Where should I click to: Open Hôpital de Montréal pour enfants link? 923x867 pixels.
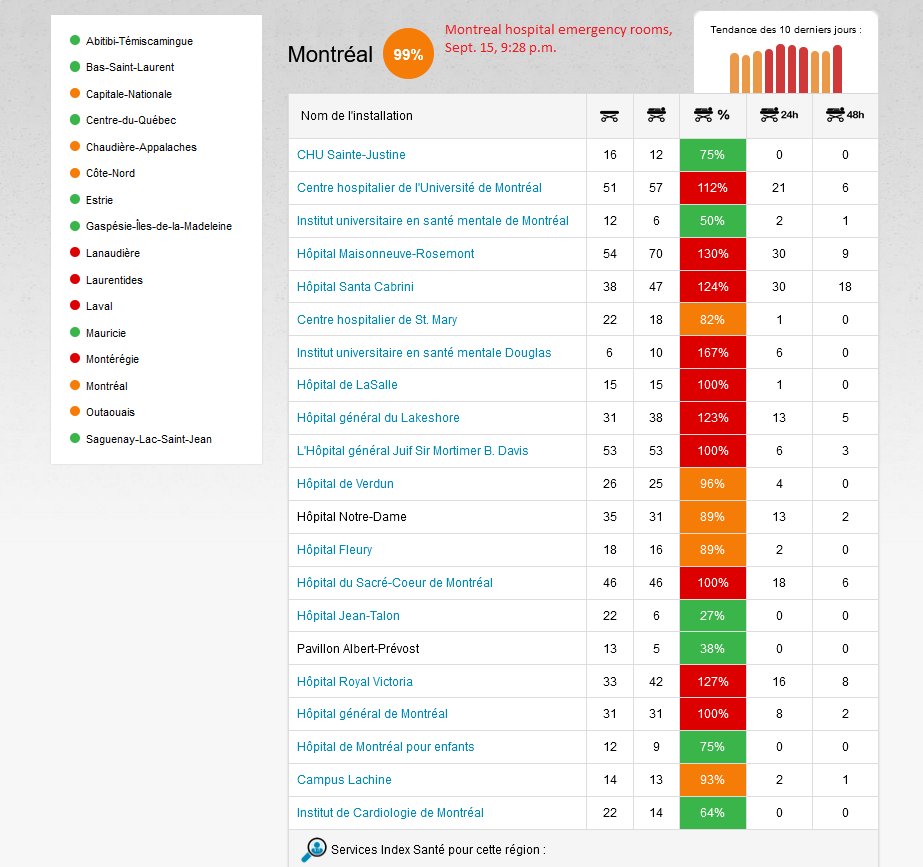[x=385, y=747]
